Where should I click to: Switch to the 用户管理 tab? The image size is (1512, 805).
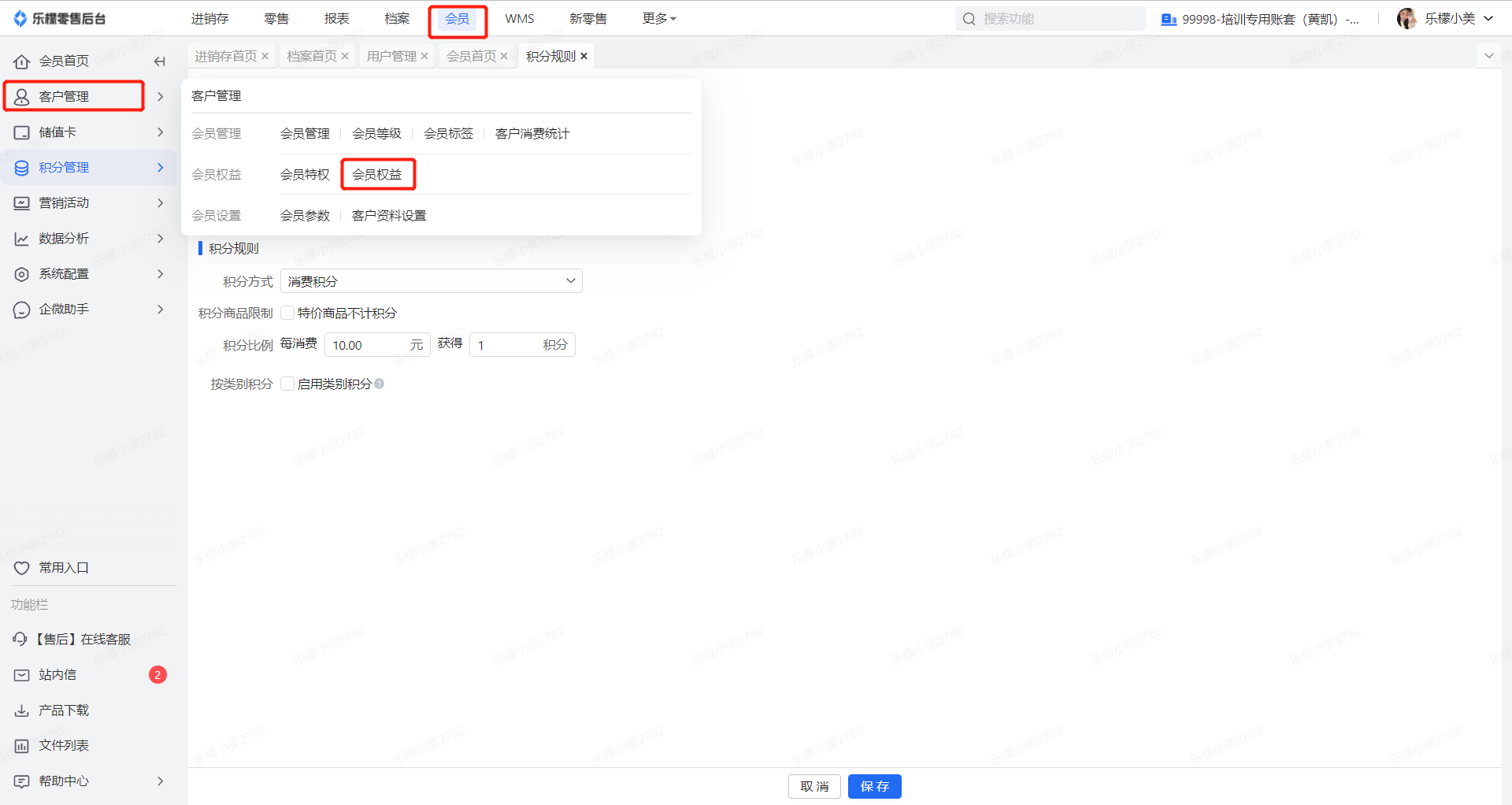pos(391,56)
